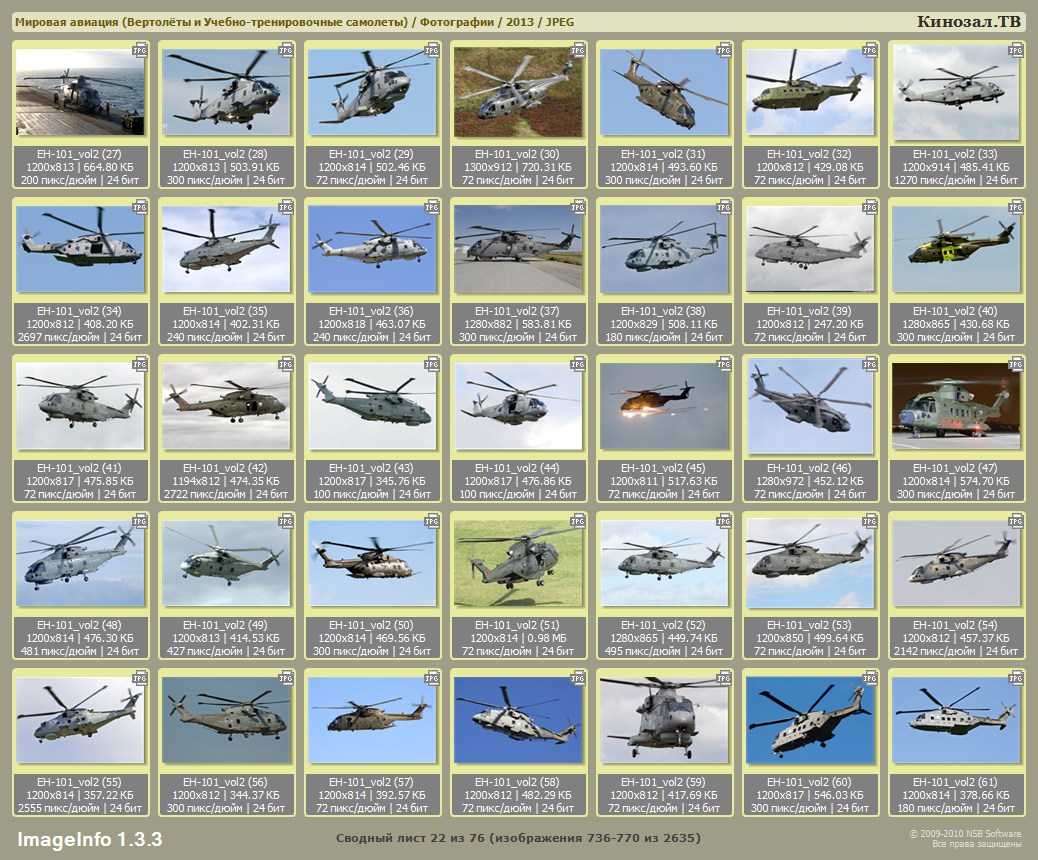Select the EH-101_vol2 (40) helicopter thumbnail
This screenshot has height=860, width=1038.
click(956, 249)
